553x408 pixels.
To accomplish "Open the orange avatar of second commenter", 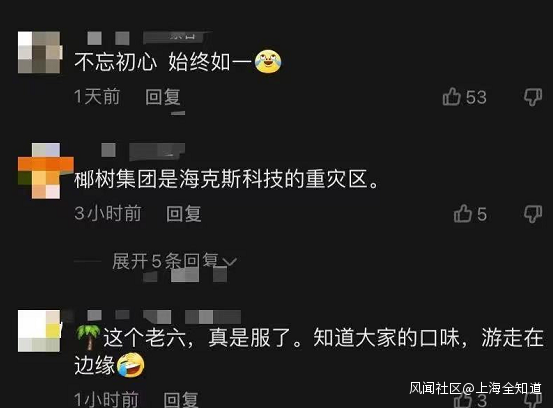I will [x=46, y=171].
